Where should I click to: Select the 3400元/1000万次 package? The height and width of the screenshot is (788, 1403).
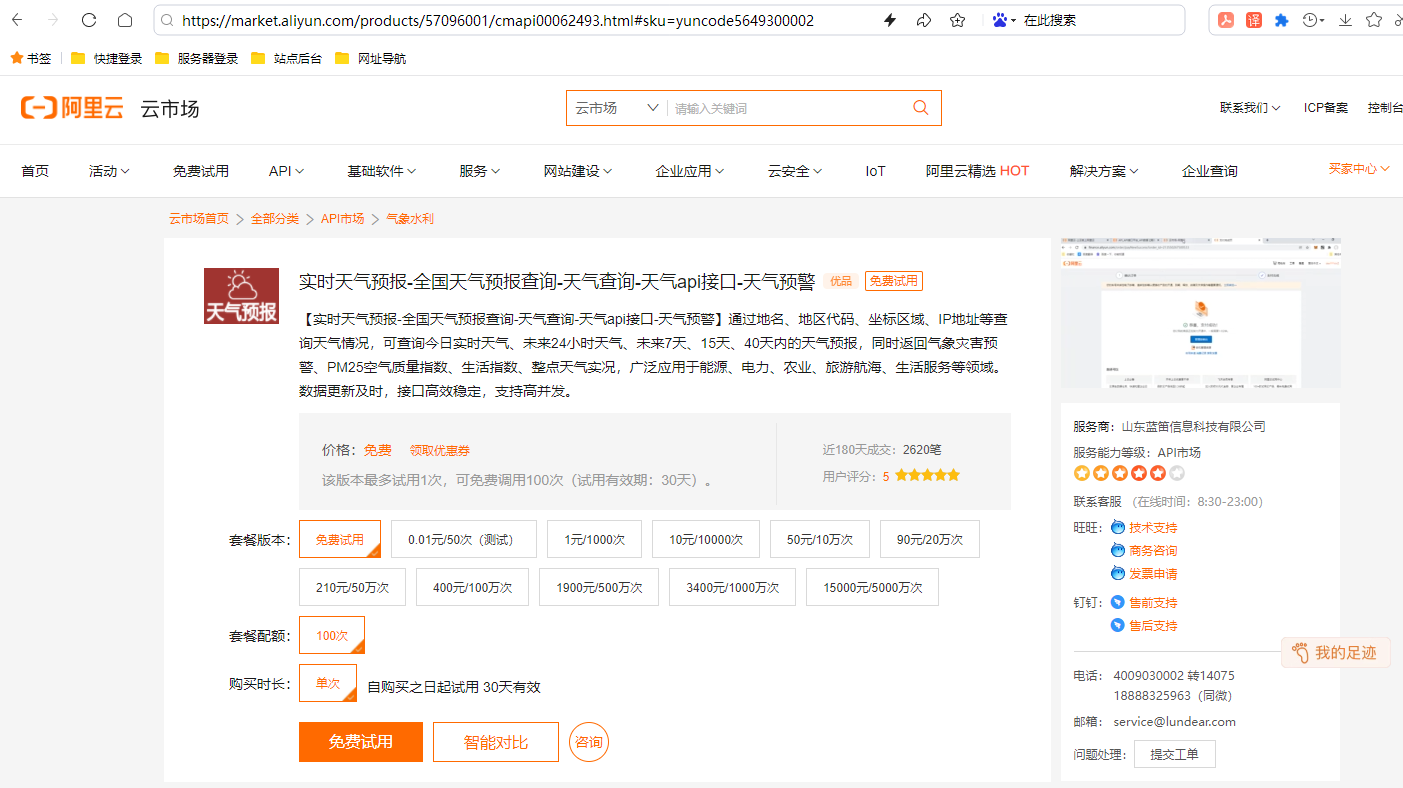click(x=733, y=587)
